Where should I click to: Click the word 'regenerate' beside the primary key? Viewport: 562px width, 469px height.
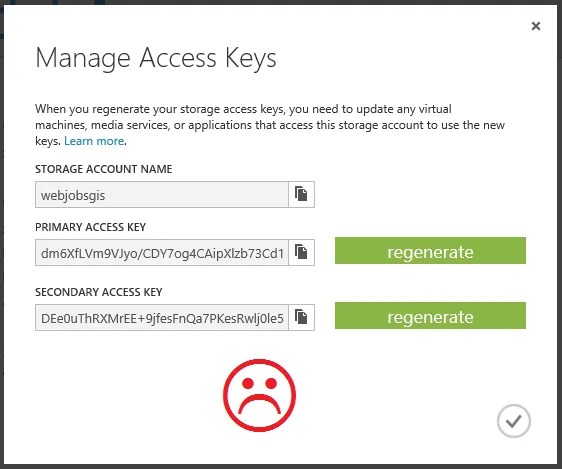430,252
